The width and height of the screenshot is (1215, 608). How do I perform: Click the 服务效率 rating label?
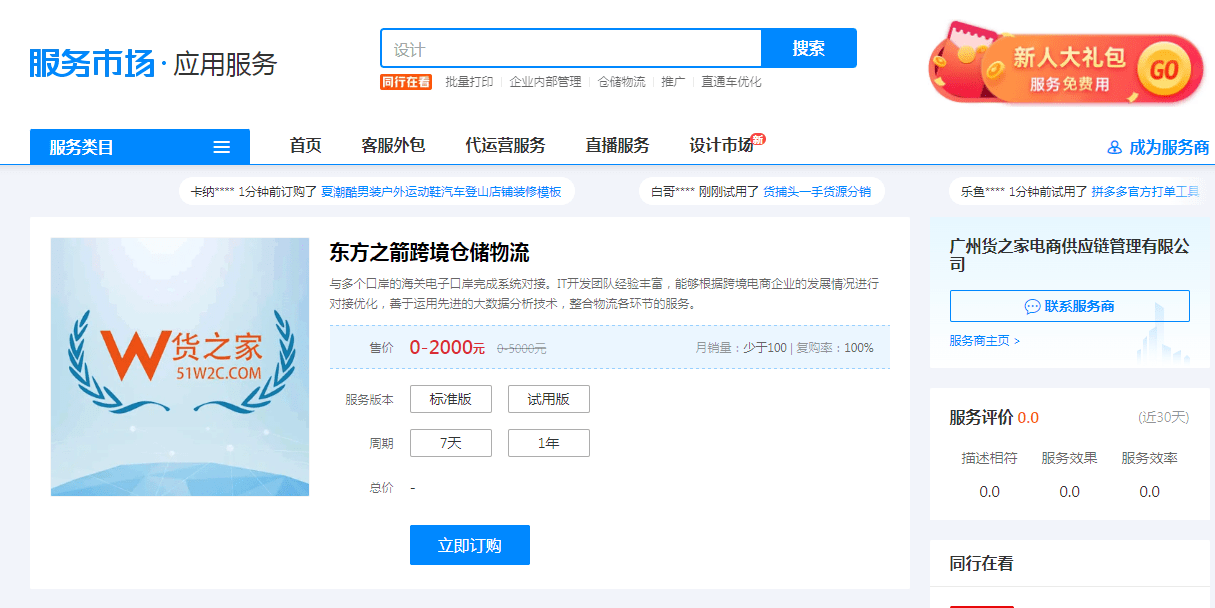point(1150,458)
